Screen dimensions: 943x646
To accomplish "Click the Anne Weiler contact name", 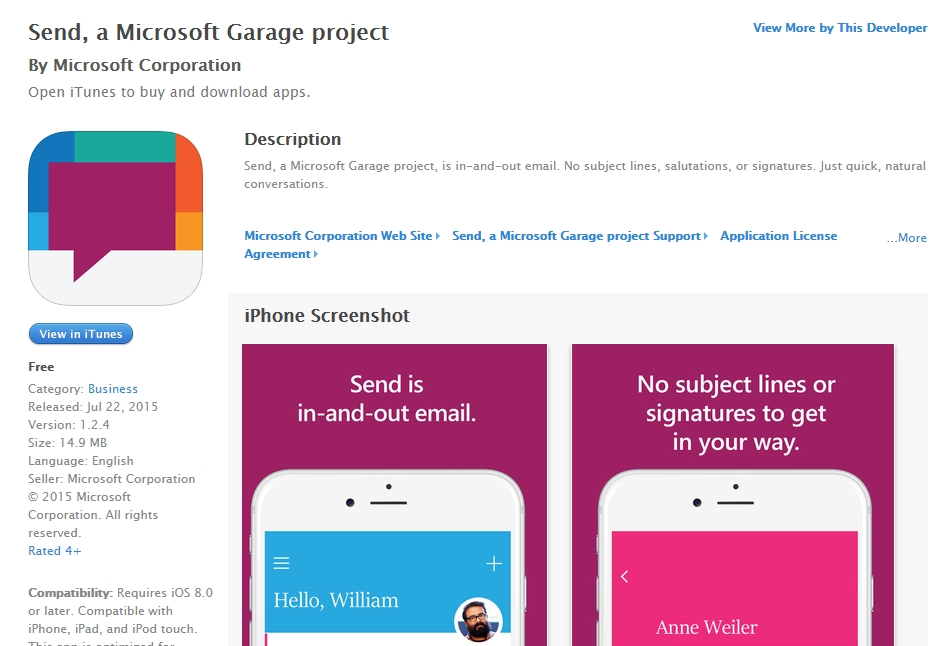I will [706, 628].
